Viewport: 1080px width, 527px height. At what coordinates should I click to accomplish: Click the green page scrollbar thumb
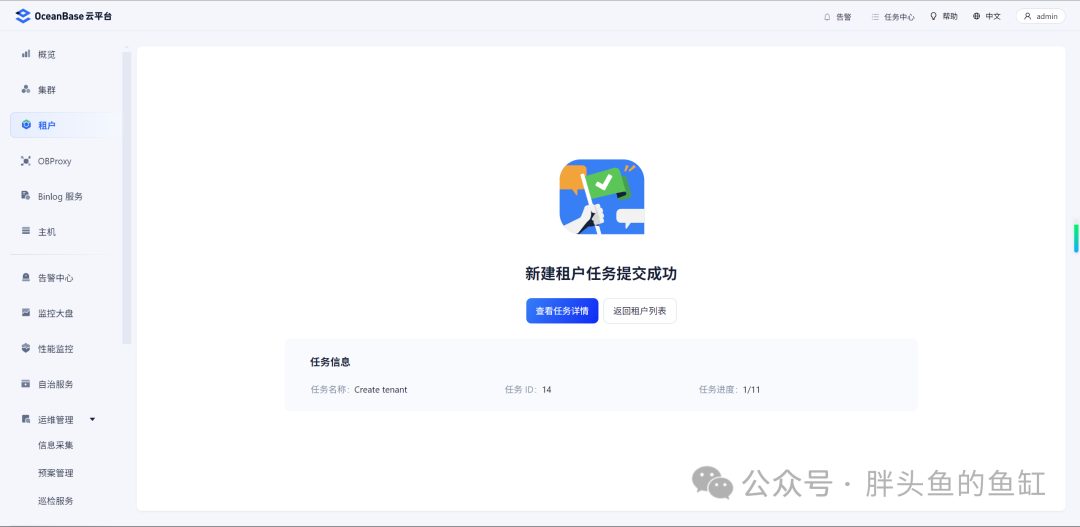(1075, 238)
